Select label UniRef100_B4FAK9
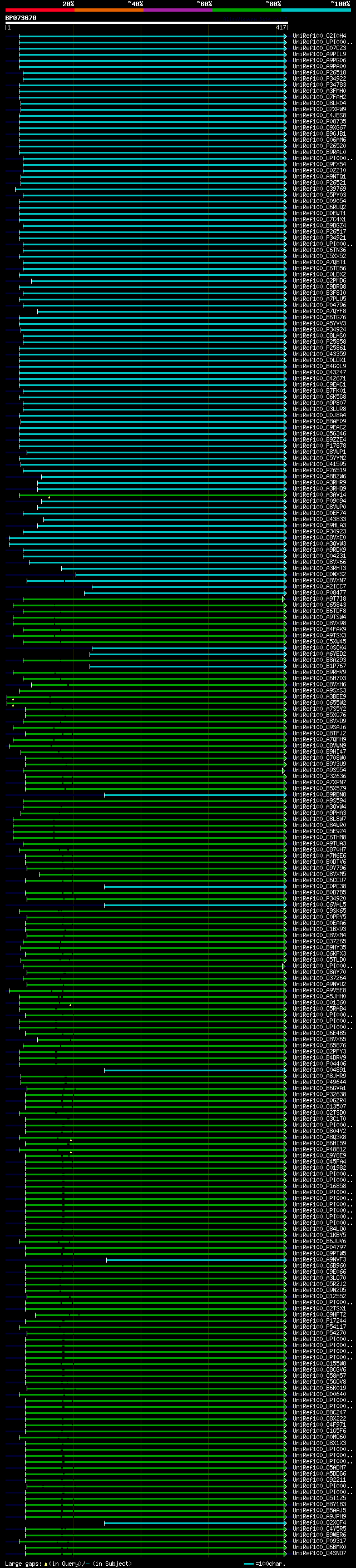Viewport: 356px width, 1568px height. click(x=319, y=630)
